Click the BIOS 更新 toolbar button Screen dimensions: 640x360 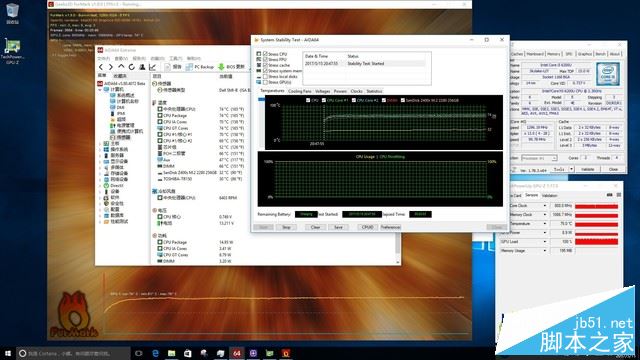[x=231, y=67]
